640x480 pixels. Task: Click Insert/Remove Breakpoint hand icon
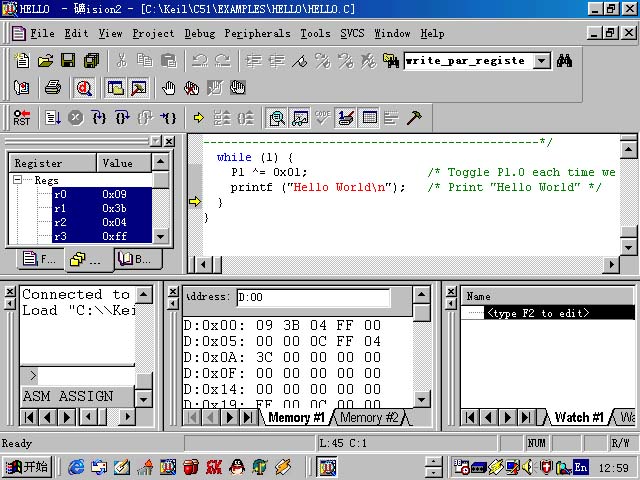coord(168,87)
